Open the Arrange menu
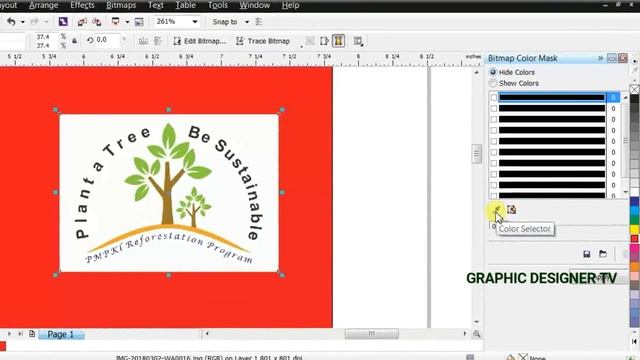640x360 pixels. point(43,5)
